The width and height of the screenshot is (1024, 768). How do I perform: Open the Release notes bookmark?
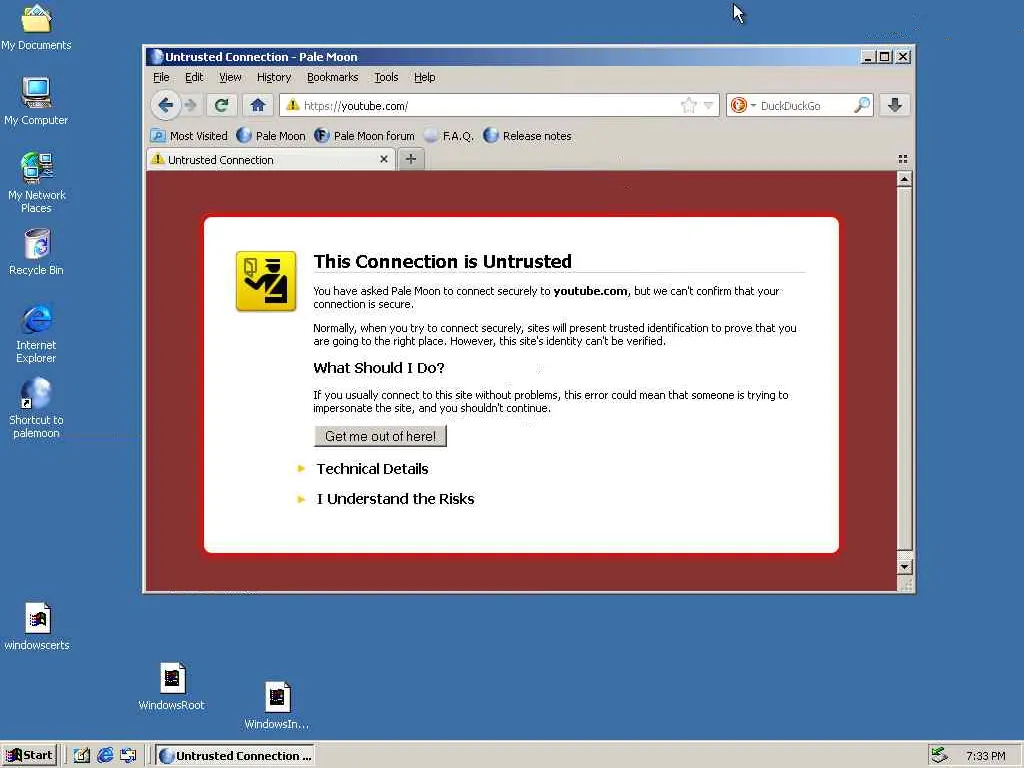coord(528,136)
